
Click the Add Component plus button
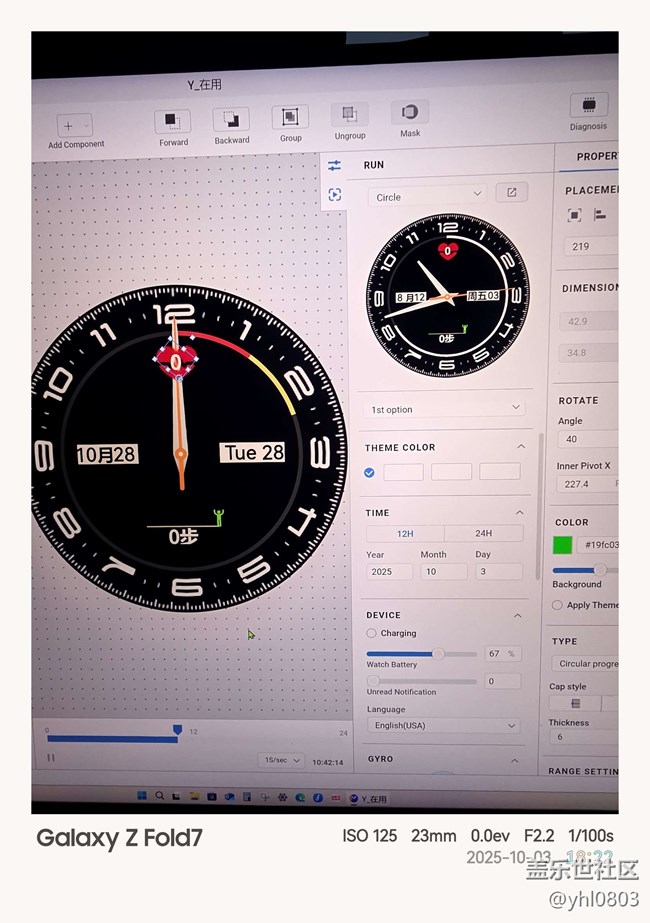[68, 126]
